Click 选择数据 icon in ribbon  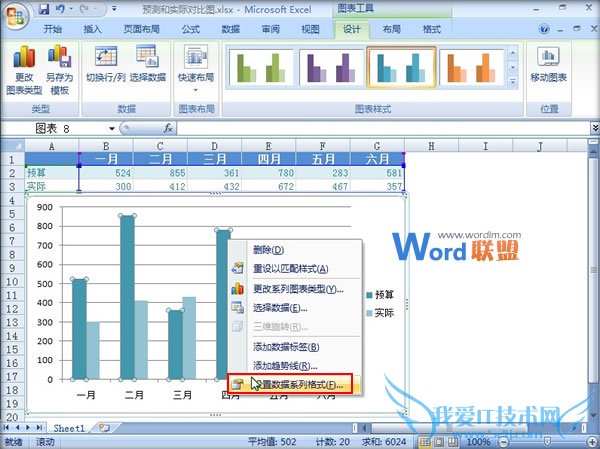coord(148,63)
